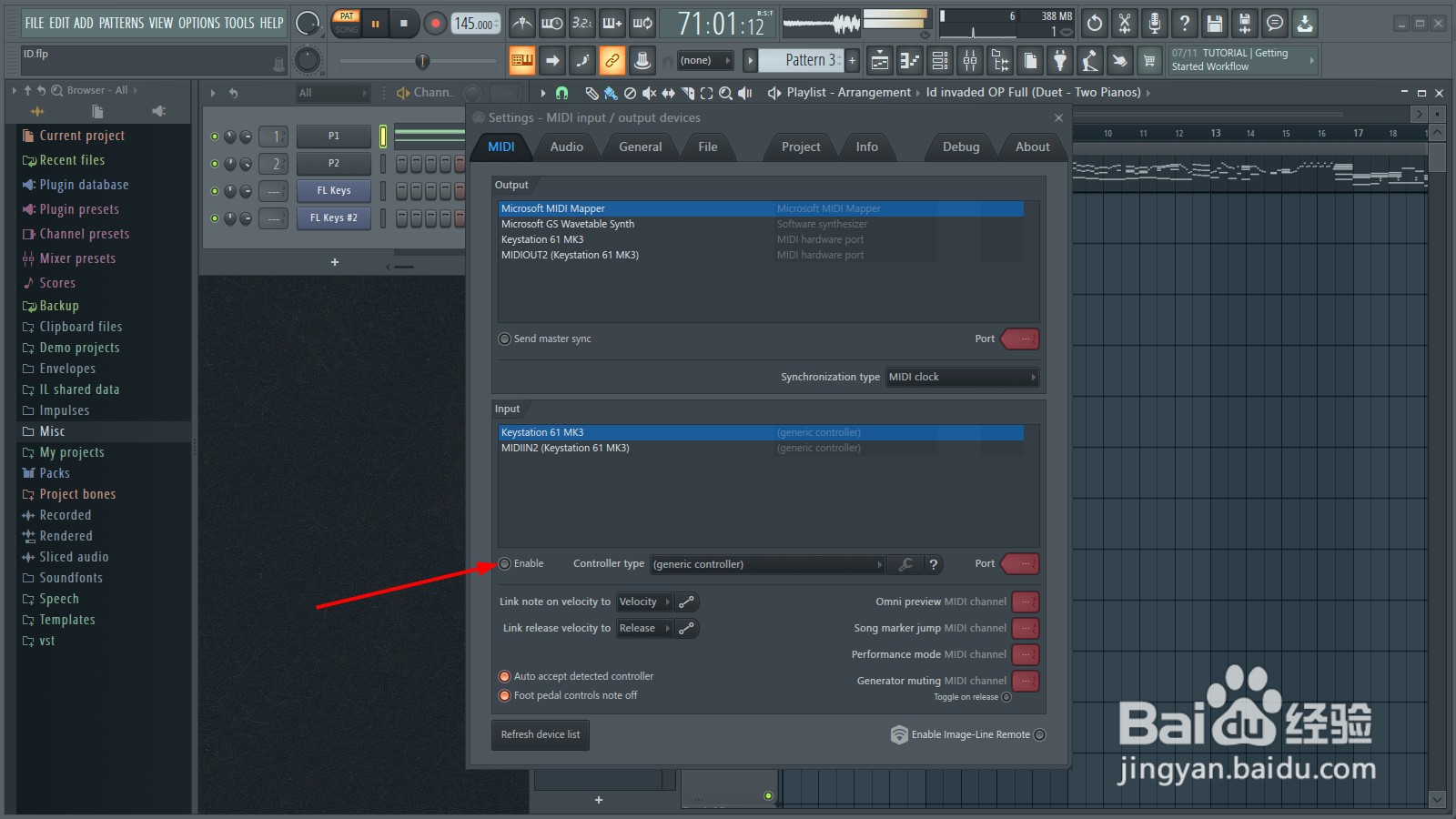Select the mute tool in Playlist
1456x819 pixels.
click(649, 93)
